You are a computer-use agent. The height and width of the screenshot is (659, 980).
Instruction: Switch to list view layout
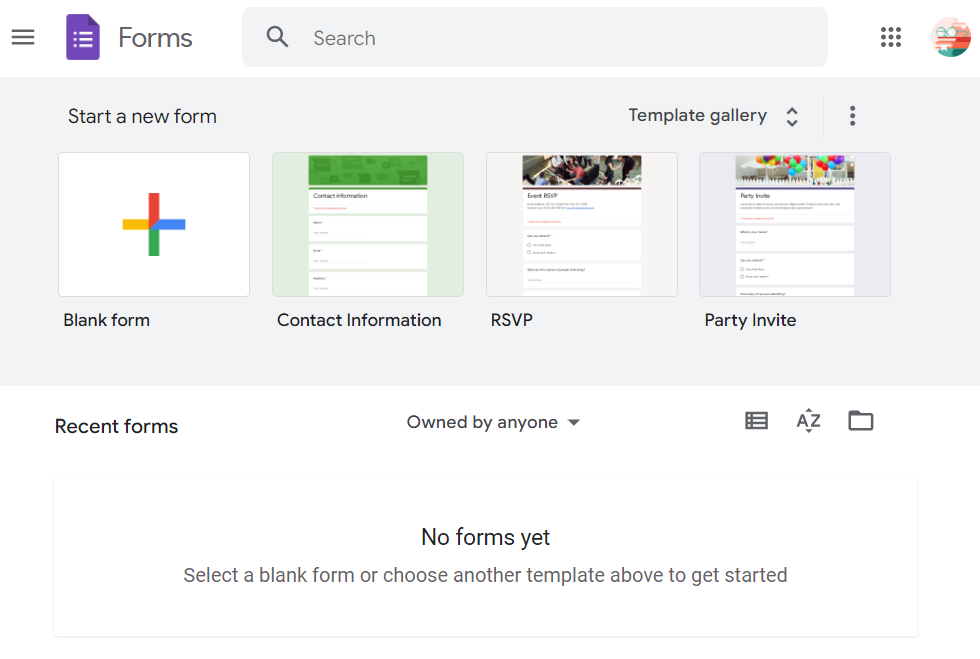click(757, 421)
